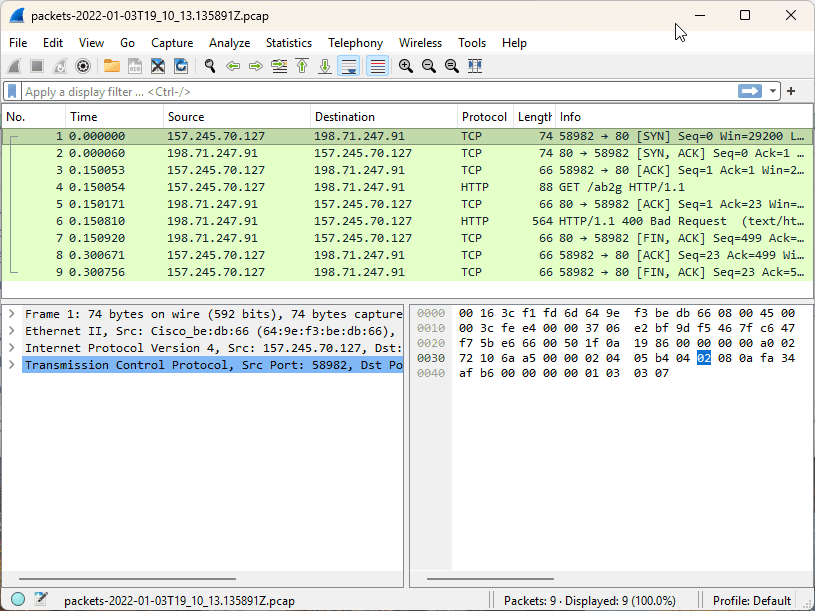Open a capture file via the folder icon
Image resolution: width=815 pixels, height=611 pixels.
[112, 66]
